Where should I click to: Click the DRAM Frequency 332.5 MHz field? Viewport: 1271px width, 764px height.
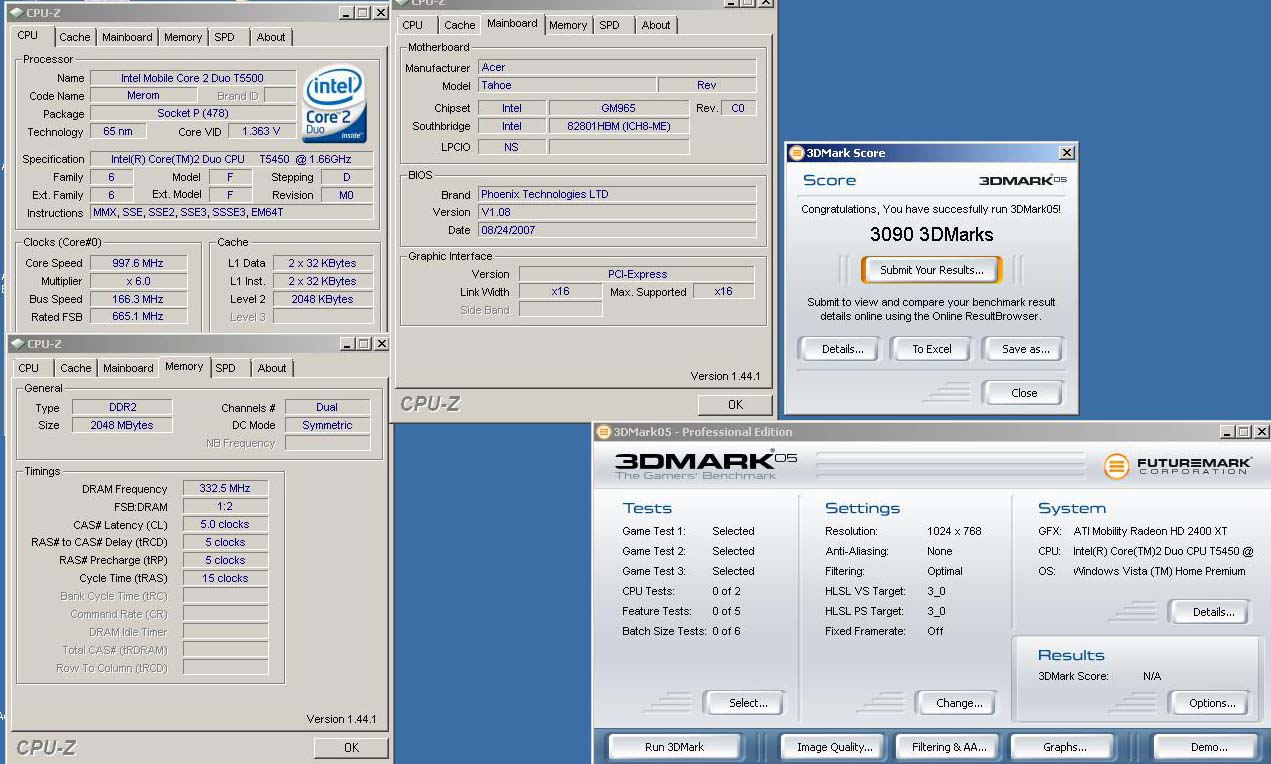click(x=225, y=488)
